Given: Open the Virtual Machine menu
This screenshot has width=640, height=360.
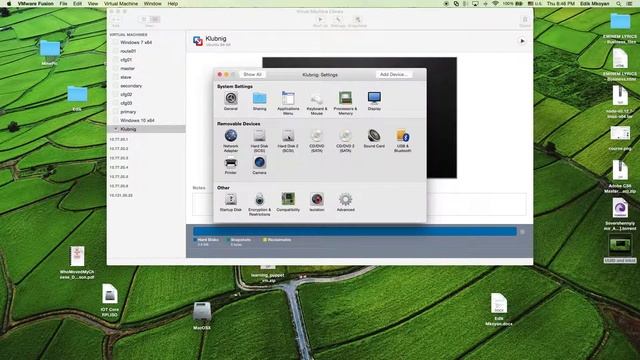Looking at the screenshot, I should [121, 4].
